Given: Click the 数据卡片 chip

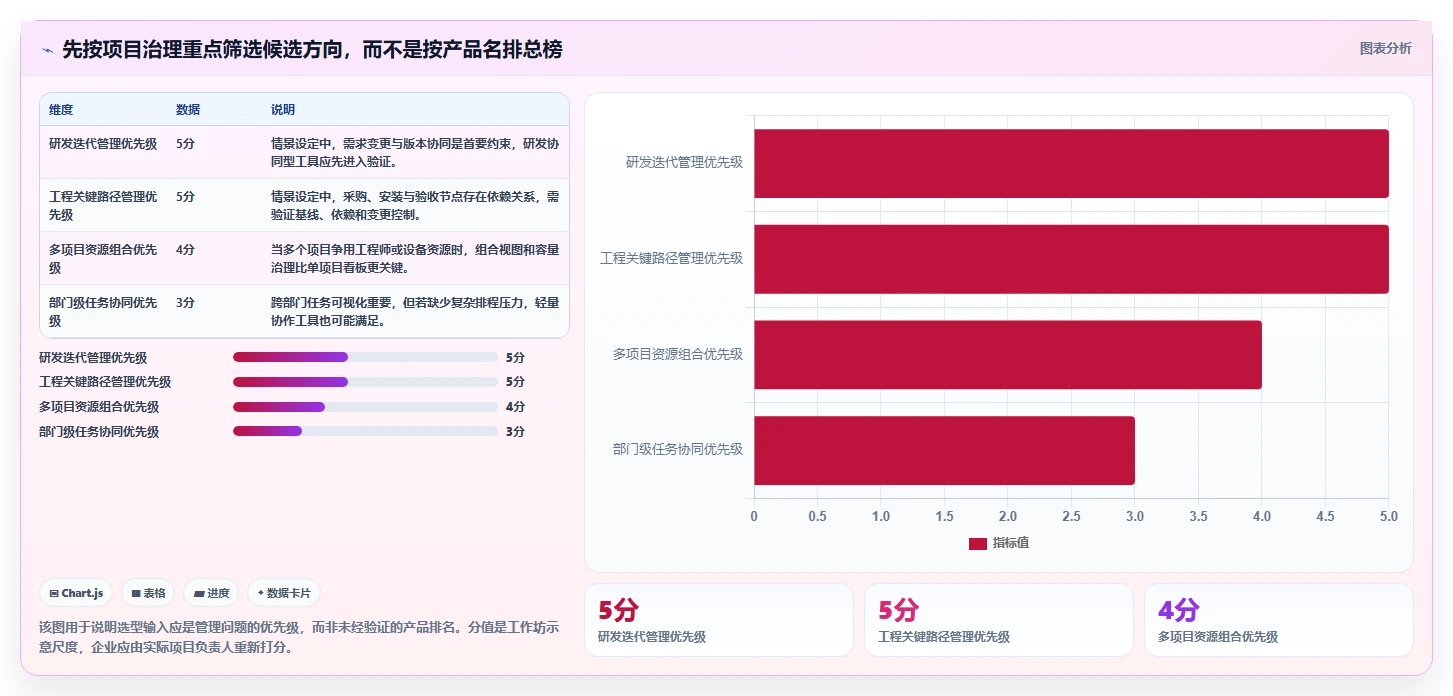Looking at the screenshot, I should tap(284, 593).
